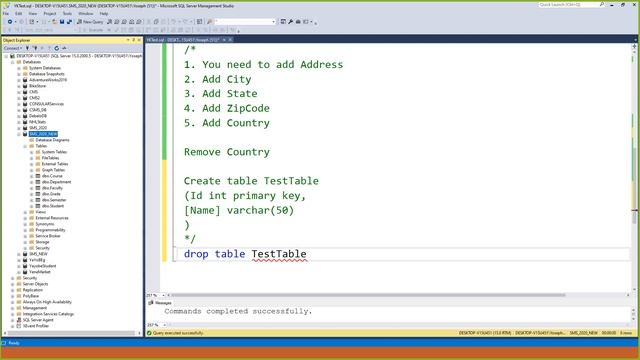This screenshot has width=640, height=360.
Task: Click the Save file toolbar icon
Action: click(x=62, y=22)
